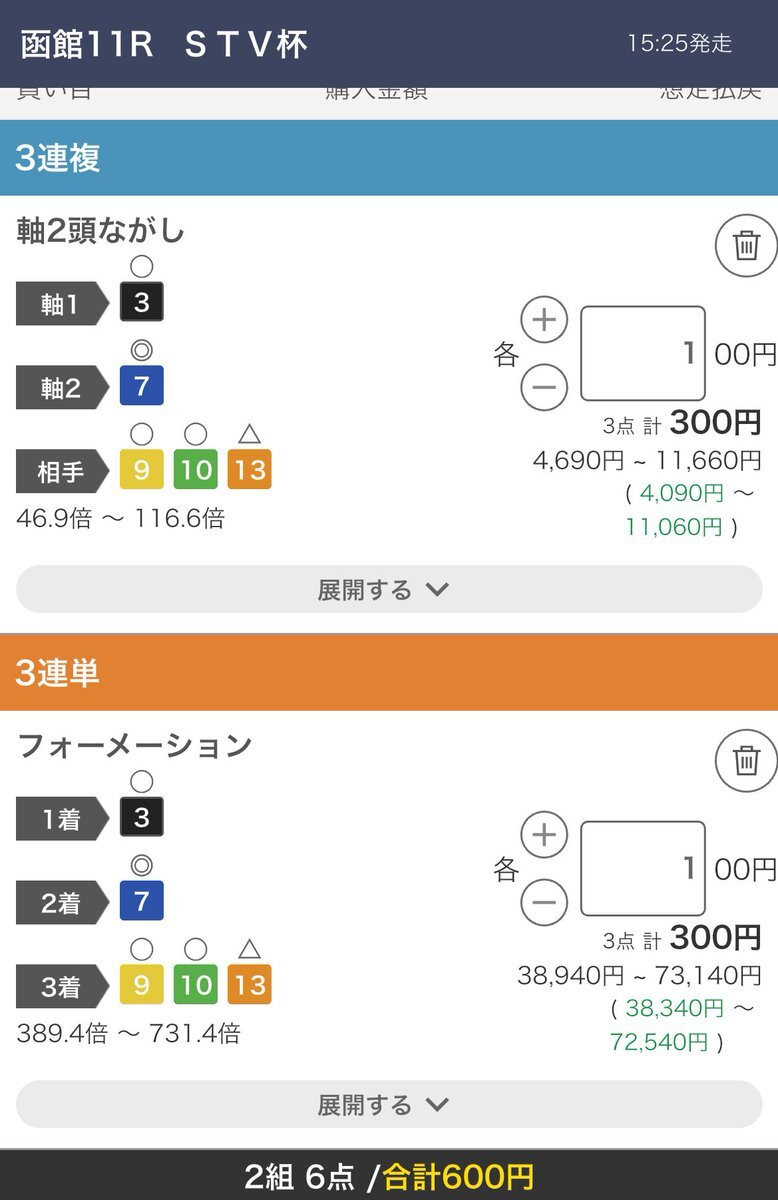Decrease 3連複 bet amount with minus button
This screenshot has height=1200, width=778.
(x=544, y=386)
